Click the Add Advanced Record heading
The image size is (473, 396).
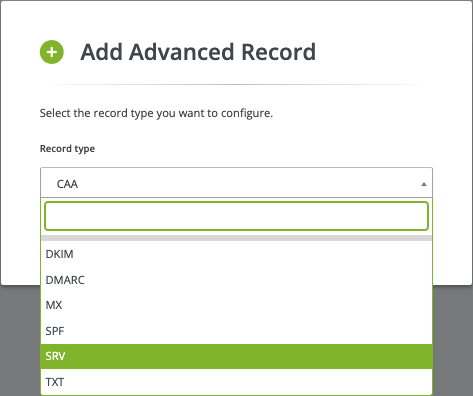click(x=198, y=52)
